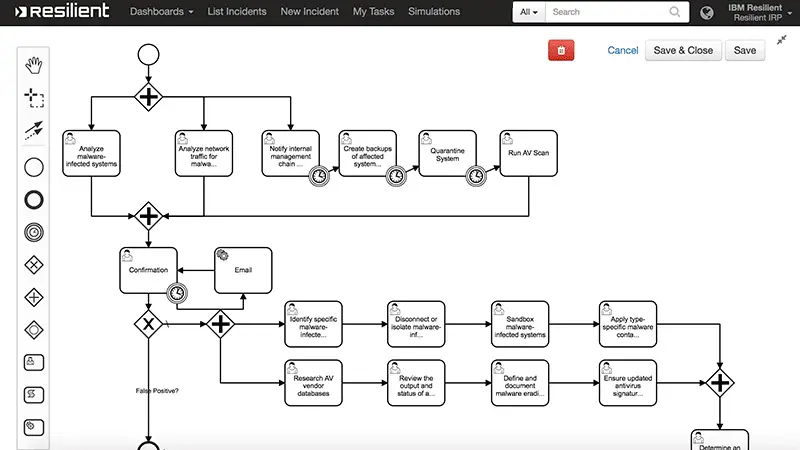Select the timer on Confirmation task
800x450 pixels.
point(177,293)
